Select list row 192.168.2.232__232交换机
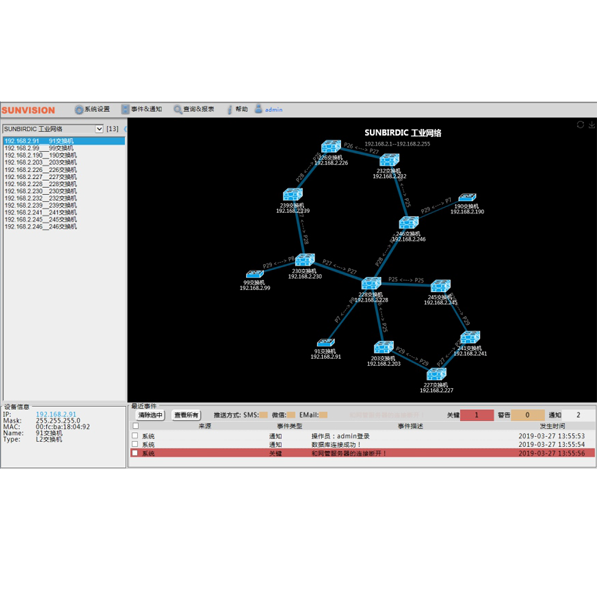600x600 pixels. (64, 198)
